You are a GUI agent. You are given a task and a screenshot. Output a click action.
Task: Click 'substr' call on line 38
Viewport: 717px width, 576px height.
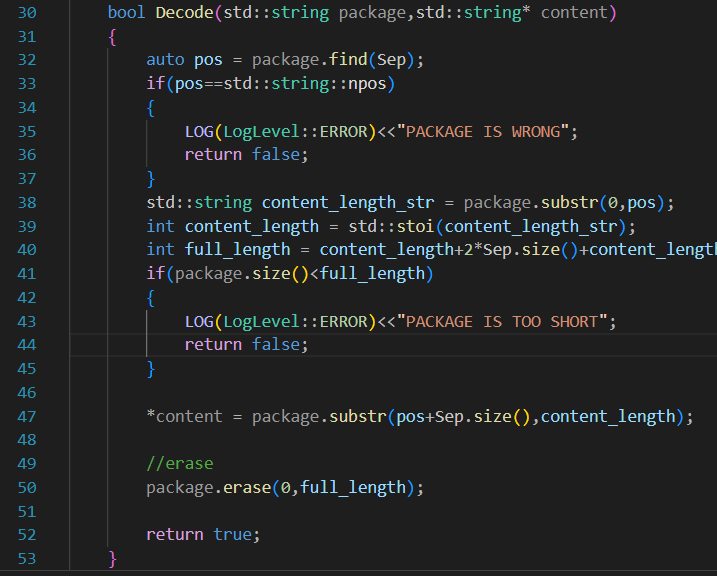569,203
